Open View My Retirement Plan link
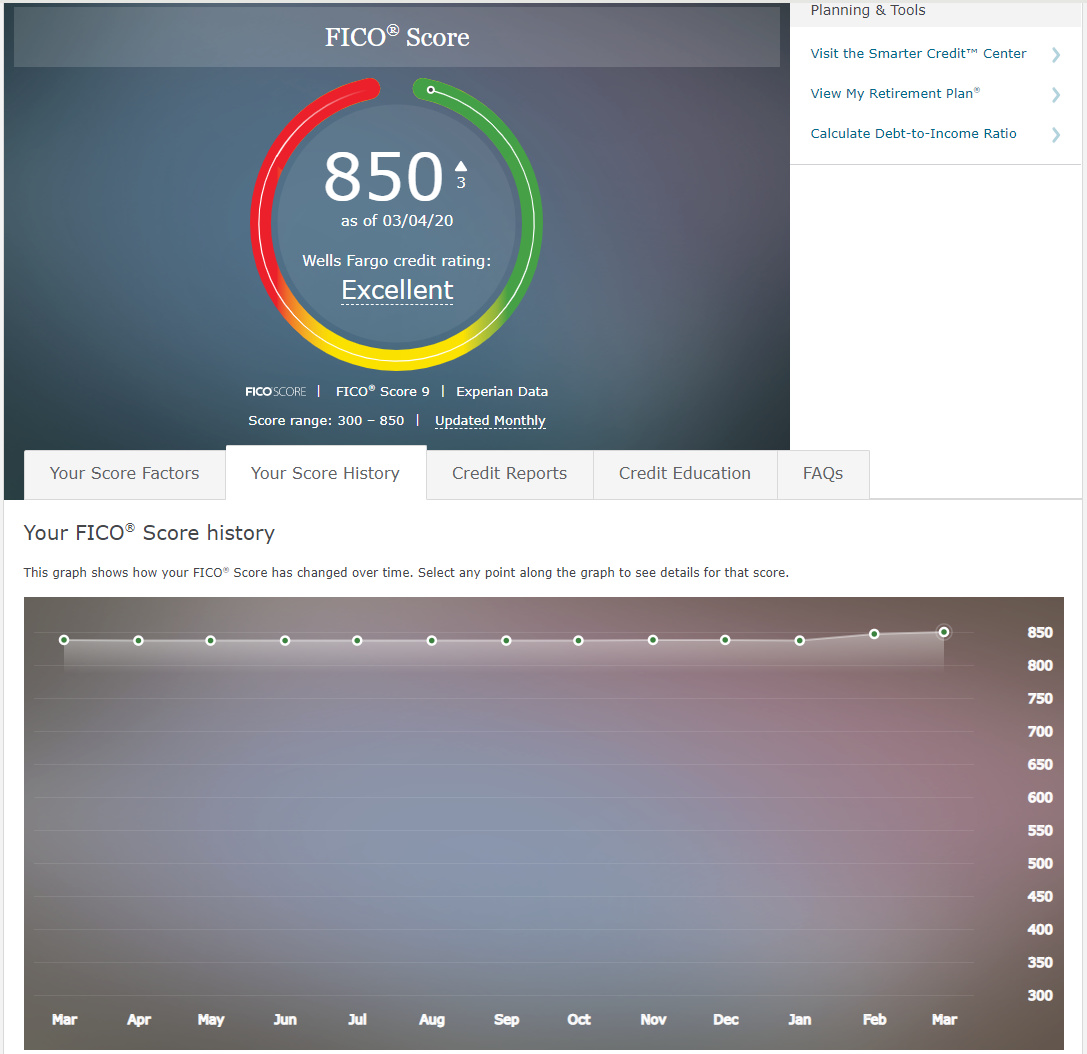This screenshot has width=1087, height=1054. 895,94
